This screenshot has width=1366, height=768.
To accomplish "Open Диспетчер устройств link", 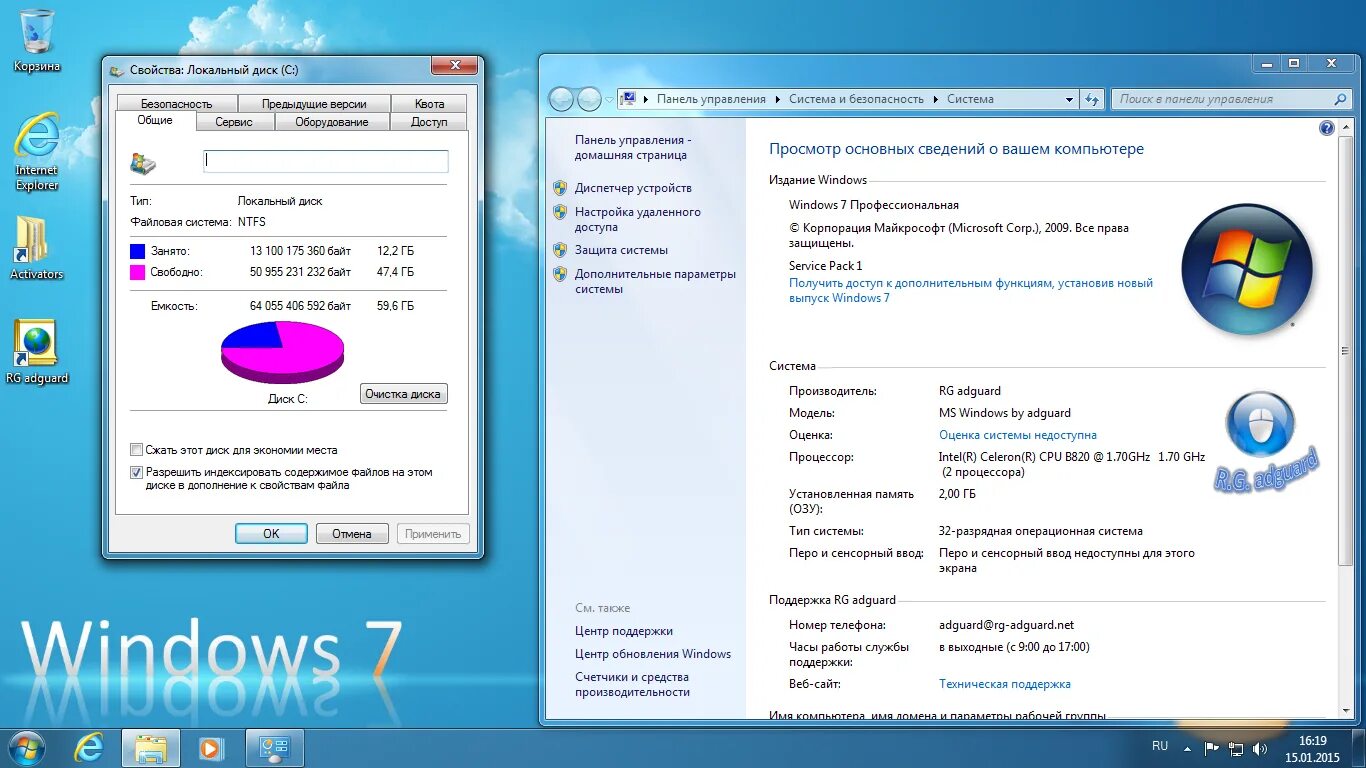I will [x=633, y=188].
